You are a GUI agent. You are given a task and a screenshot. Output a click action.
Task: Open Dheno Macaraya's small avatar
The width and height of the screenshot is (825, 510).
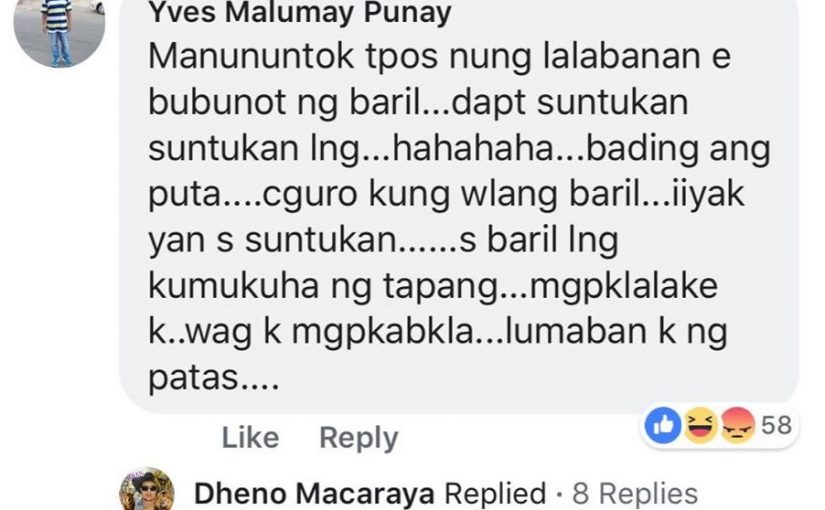(147, 489)
